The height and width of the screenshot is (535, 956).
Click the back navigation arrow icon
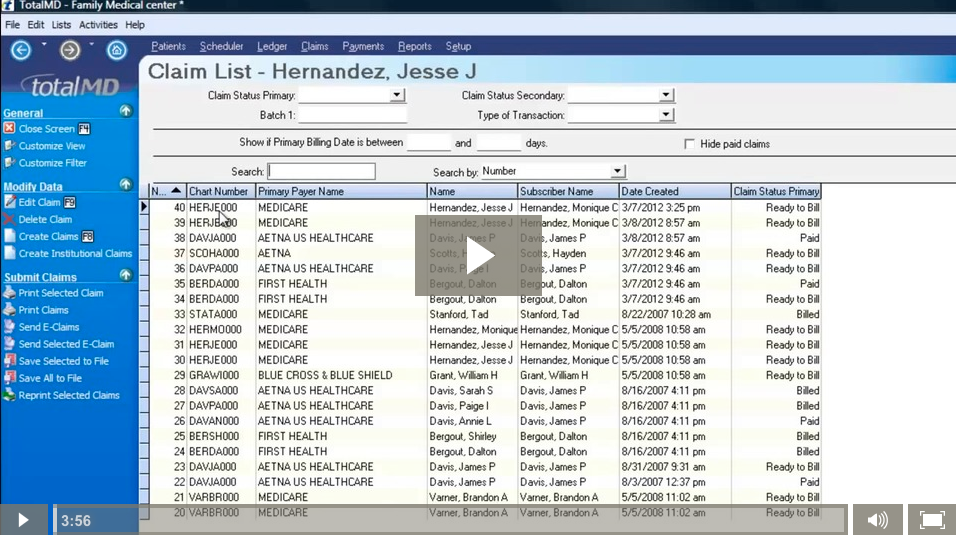tap(21, 50)
